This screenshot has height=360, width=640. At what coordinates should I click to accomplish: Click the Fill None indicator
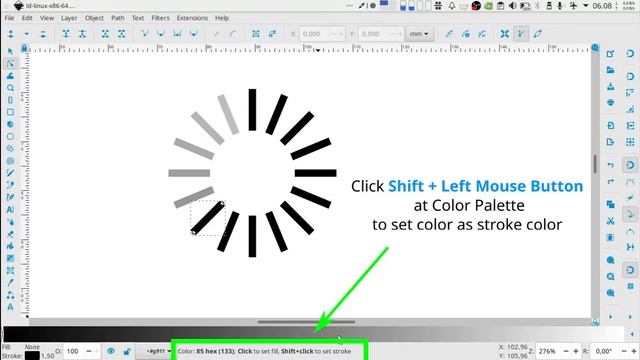(32, 347)
